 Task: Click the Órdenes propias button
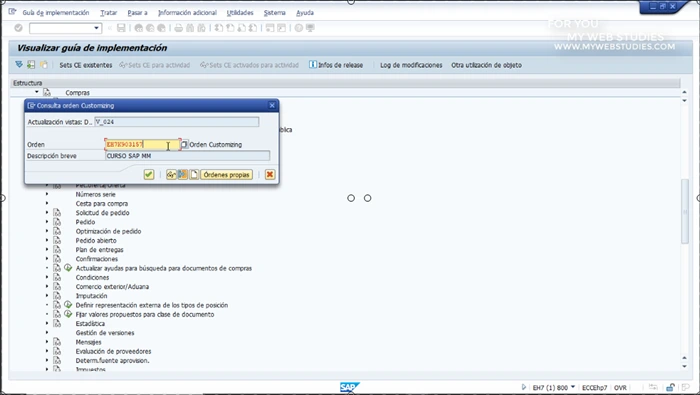[x=226, y=175]
